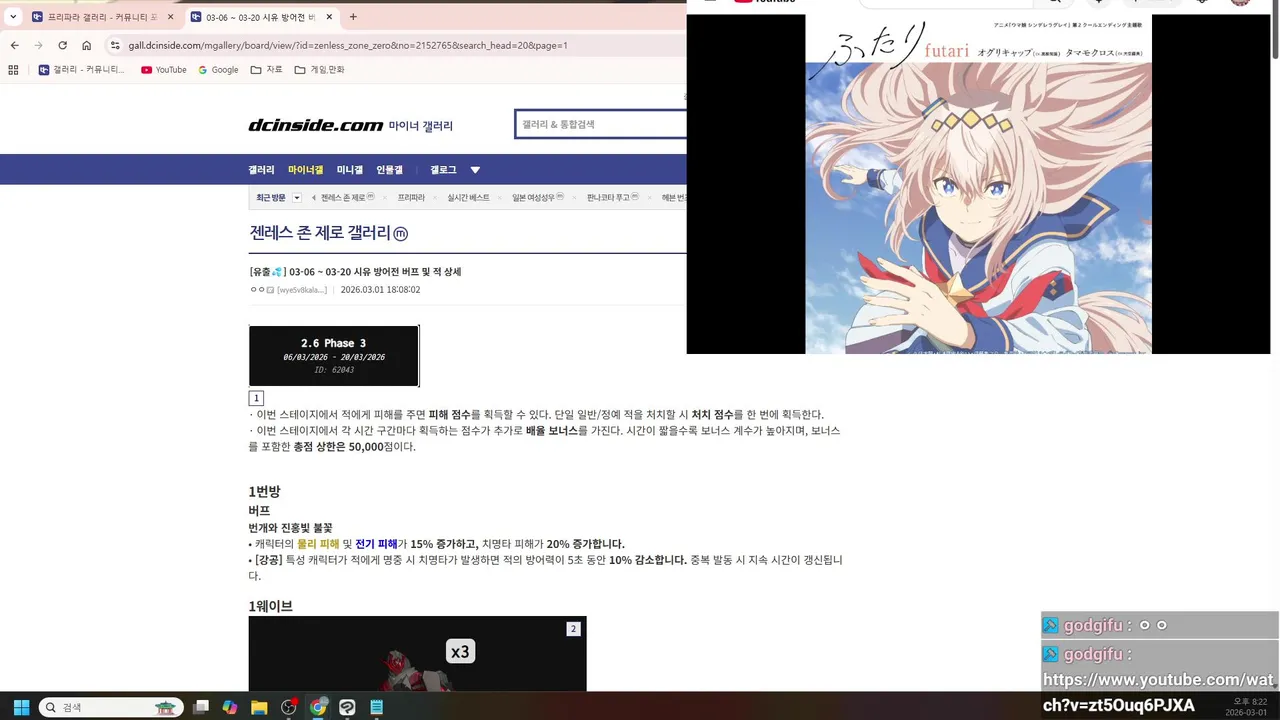Click the circled m icon next to gallery title
Screen dimensions: 1280x720
[x=401, y=234]
